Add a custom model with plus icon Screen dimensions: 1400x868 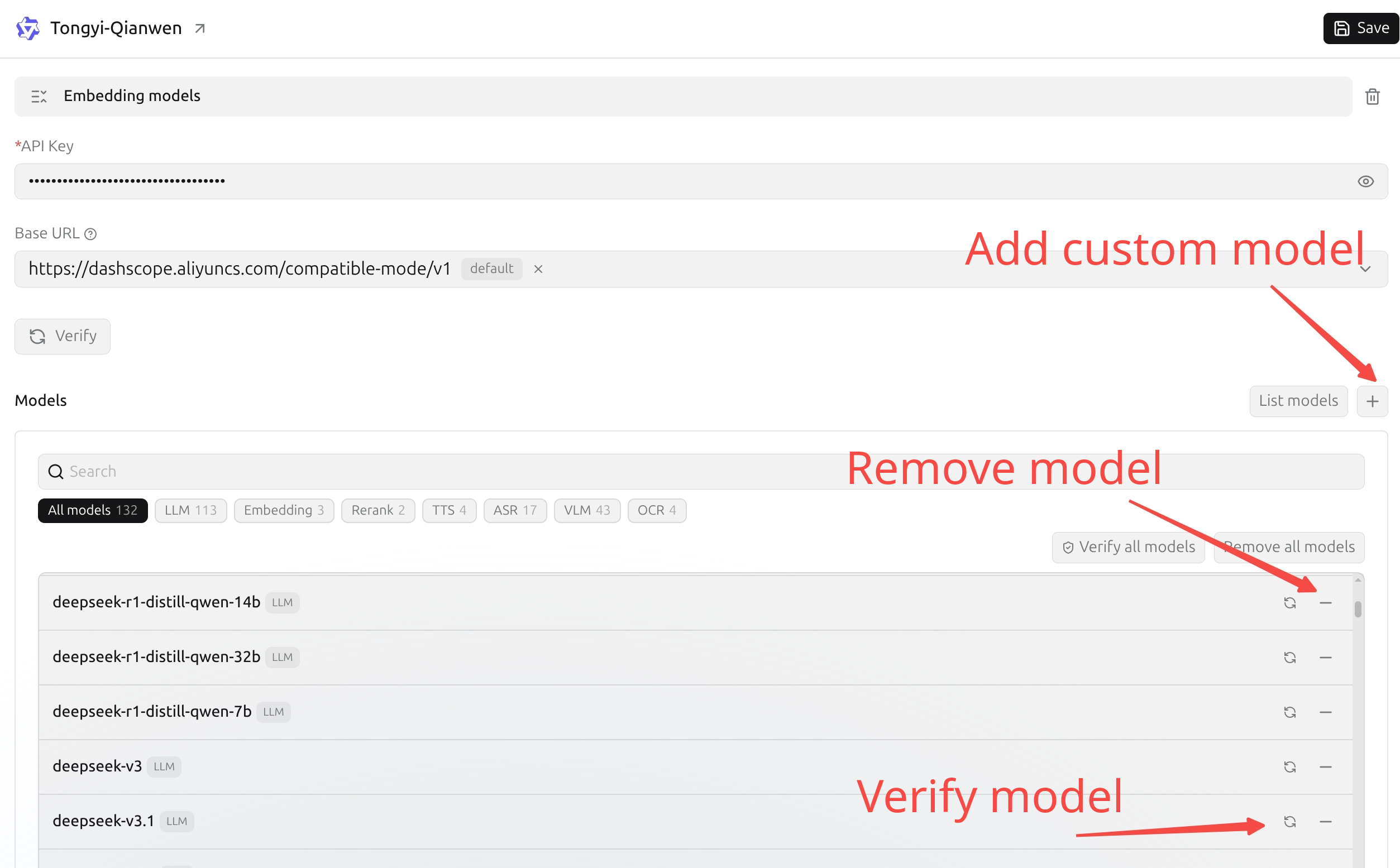pyautogui.click(x=1373, y=401)
